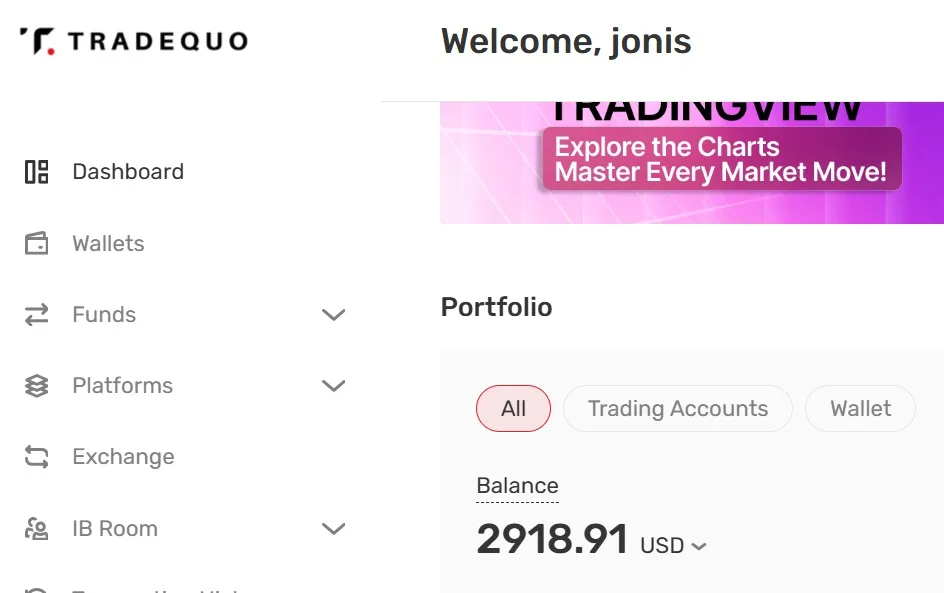Screen dimensions: 944x593
Task: Click the Balance label
Action: click(517, 486)
